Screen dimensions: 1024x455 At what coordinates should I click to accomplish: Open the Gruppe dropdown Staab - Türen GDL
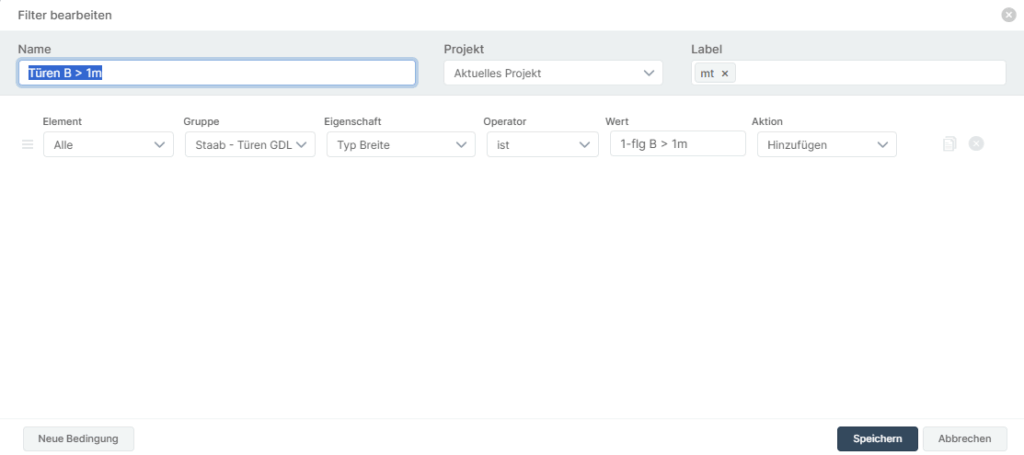coord(250,145)
